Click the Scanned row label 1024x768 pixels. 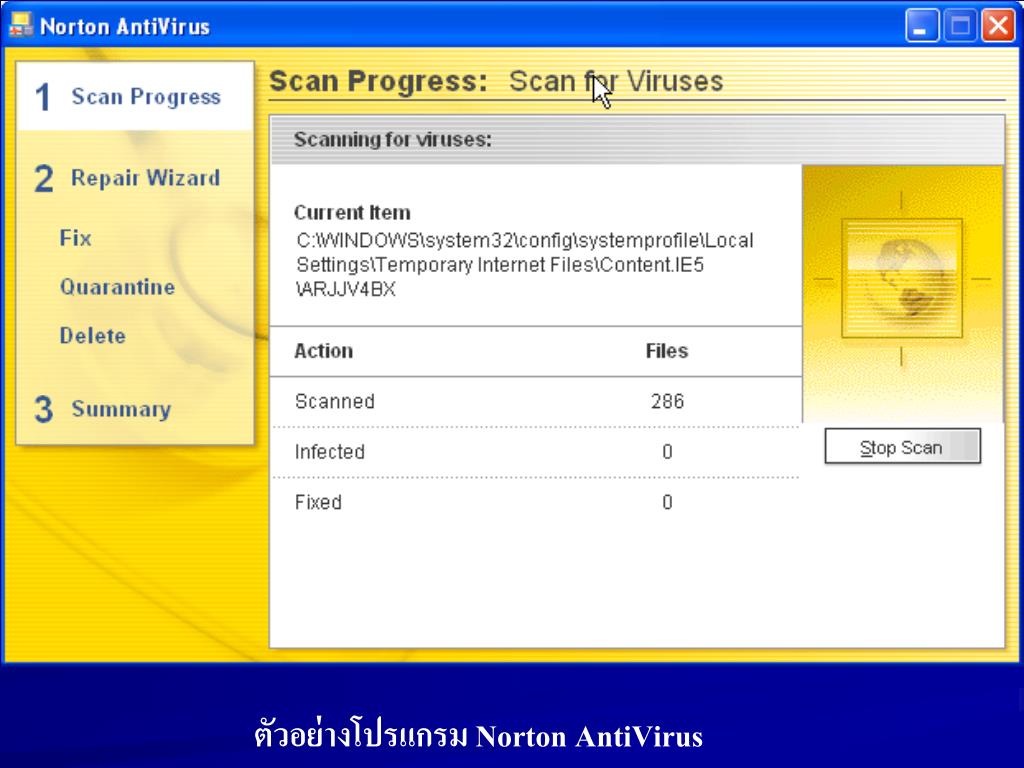[334, 401]
